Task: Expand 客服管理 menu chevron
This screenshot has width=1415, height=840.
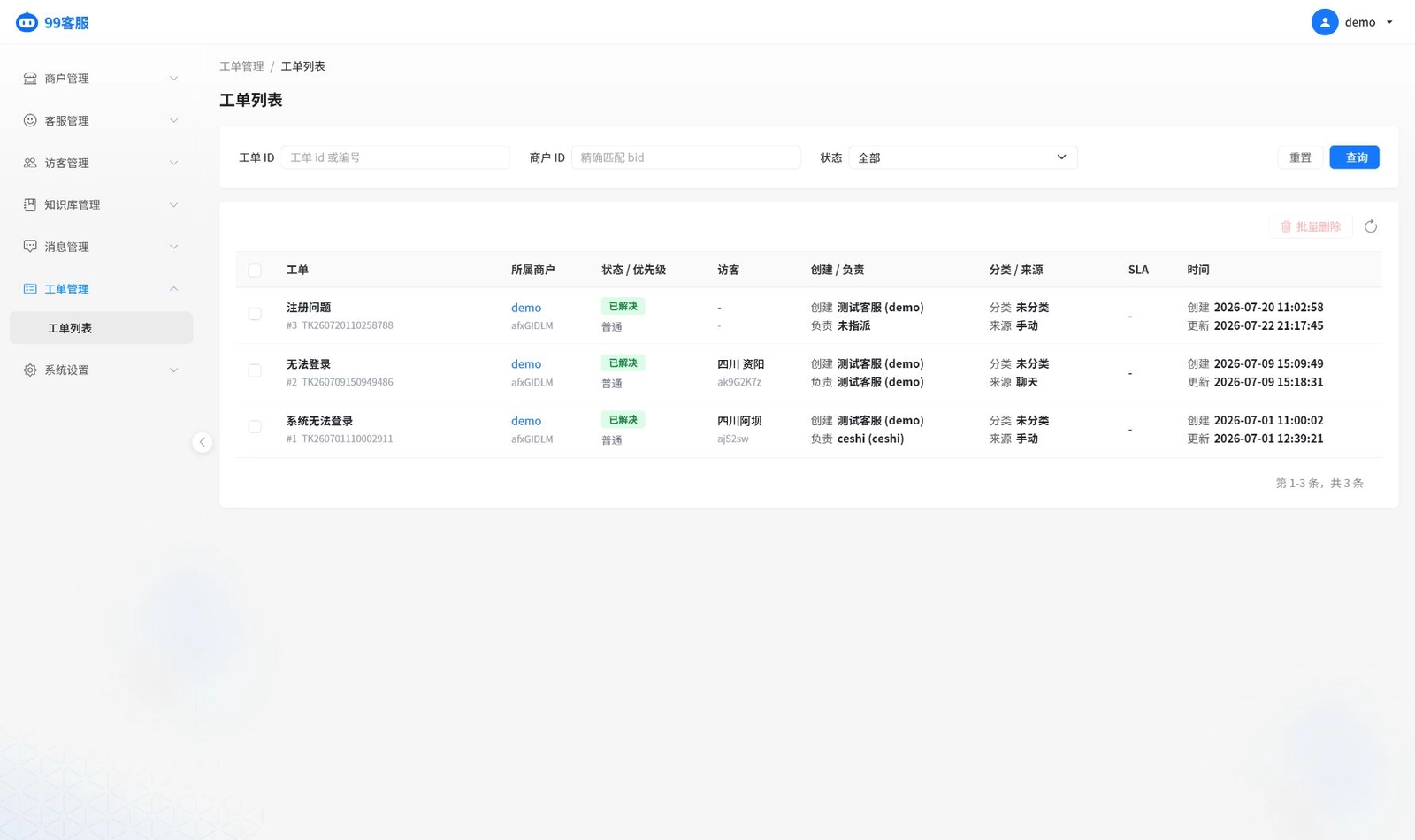Action: (x=173, y=120)
